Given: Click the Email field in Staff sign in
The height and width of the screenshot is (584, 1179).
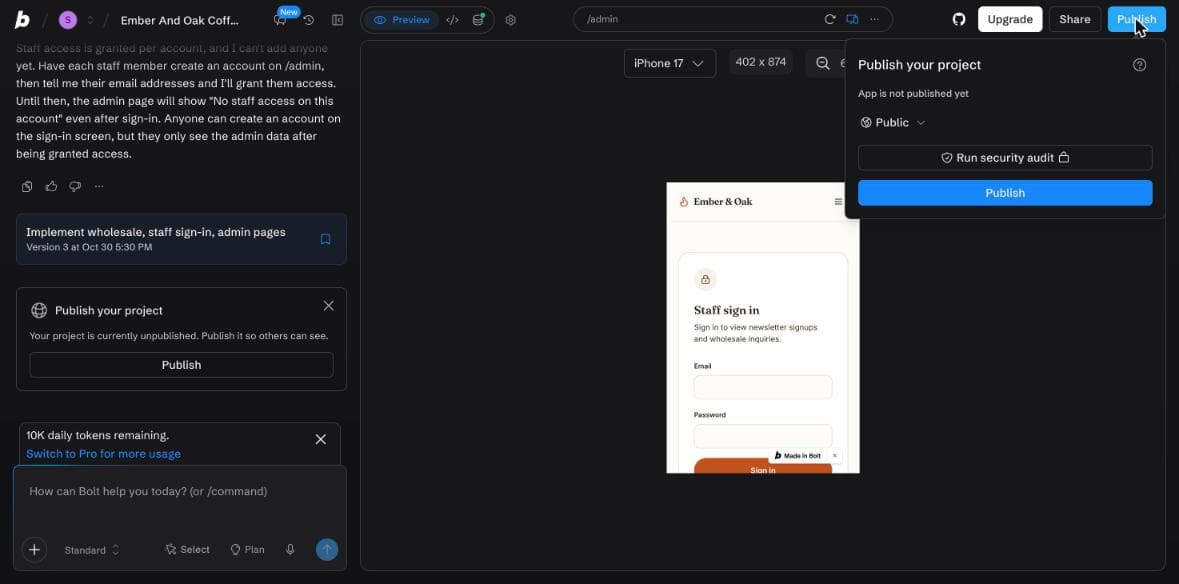Looking at the screenshot, I should [x=762, y=387].
